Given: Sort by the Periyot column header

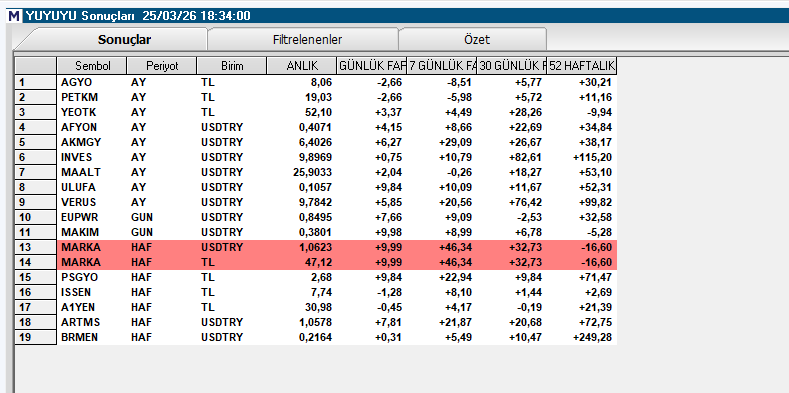Looking at the screenshot, I should 162,65.
